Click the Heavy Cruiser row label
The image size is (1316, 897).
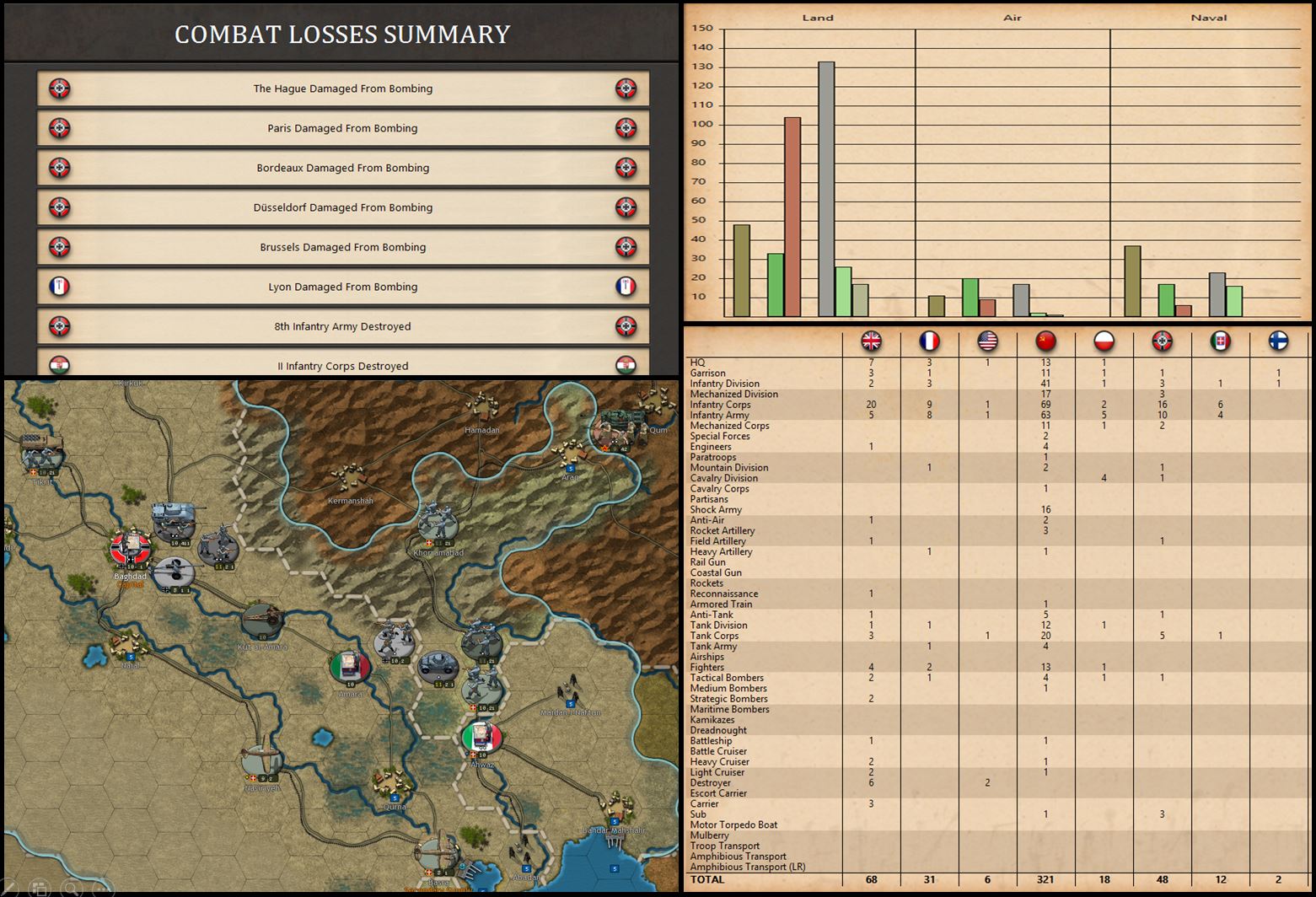(x=719, y=762)
